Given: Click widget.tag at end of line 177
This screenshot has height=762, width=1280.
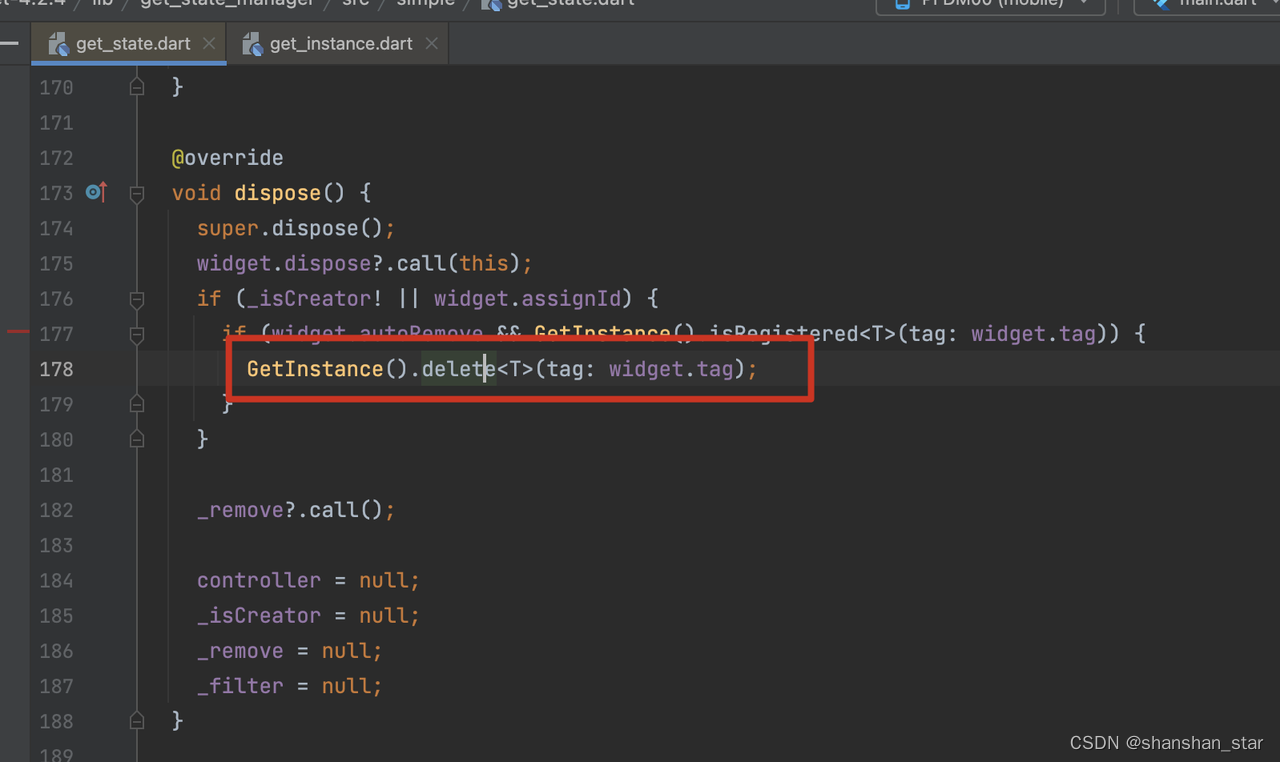Looking at the screenshot, I should pos(1034,333).
